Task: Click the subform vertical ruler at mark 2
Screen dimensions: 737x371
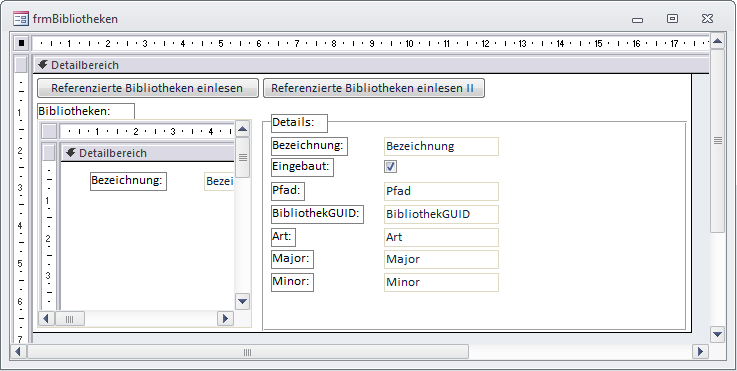Action: click(x=48, y=239)
